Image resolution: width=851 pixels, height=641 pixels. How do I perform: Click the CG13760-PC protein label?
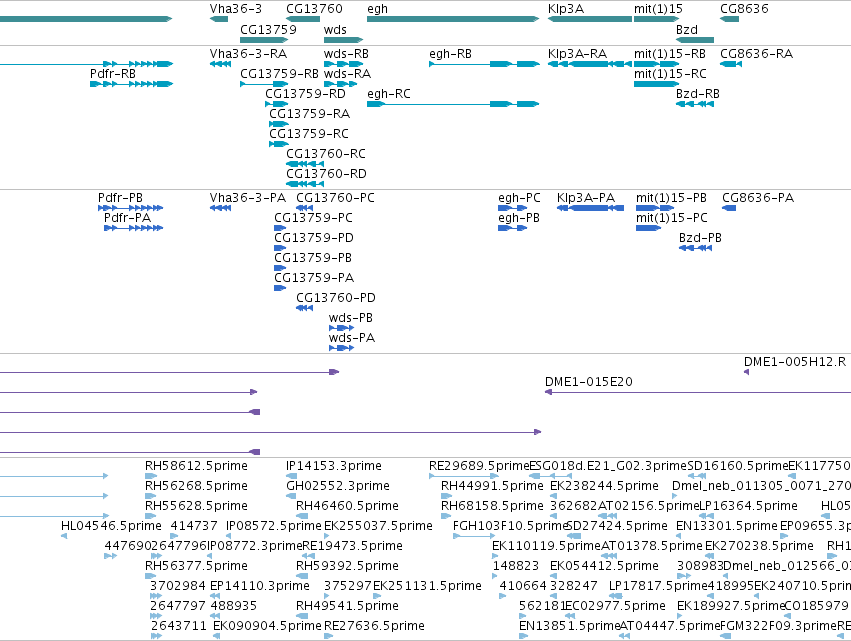pyautogui.click(x=335, y=198)
